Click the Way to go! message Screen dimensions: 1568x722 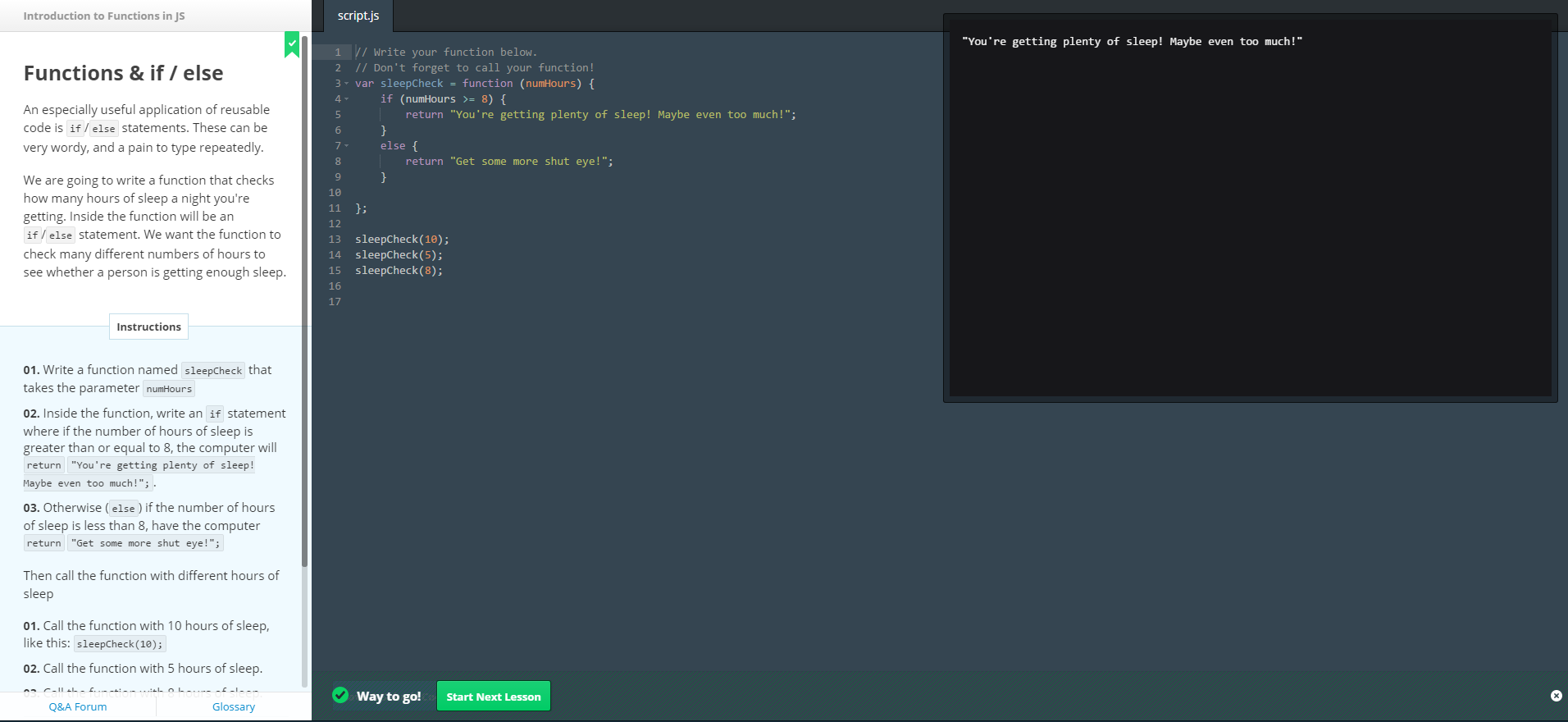pyautogui.click(x=389, y=696)
